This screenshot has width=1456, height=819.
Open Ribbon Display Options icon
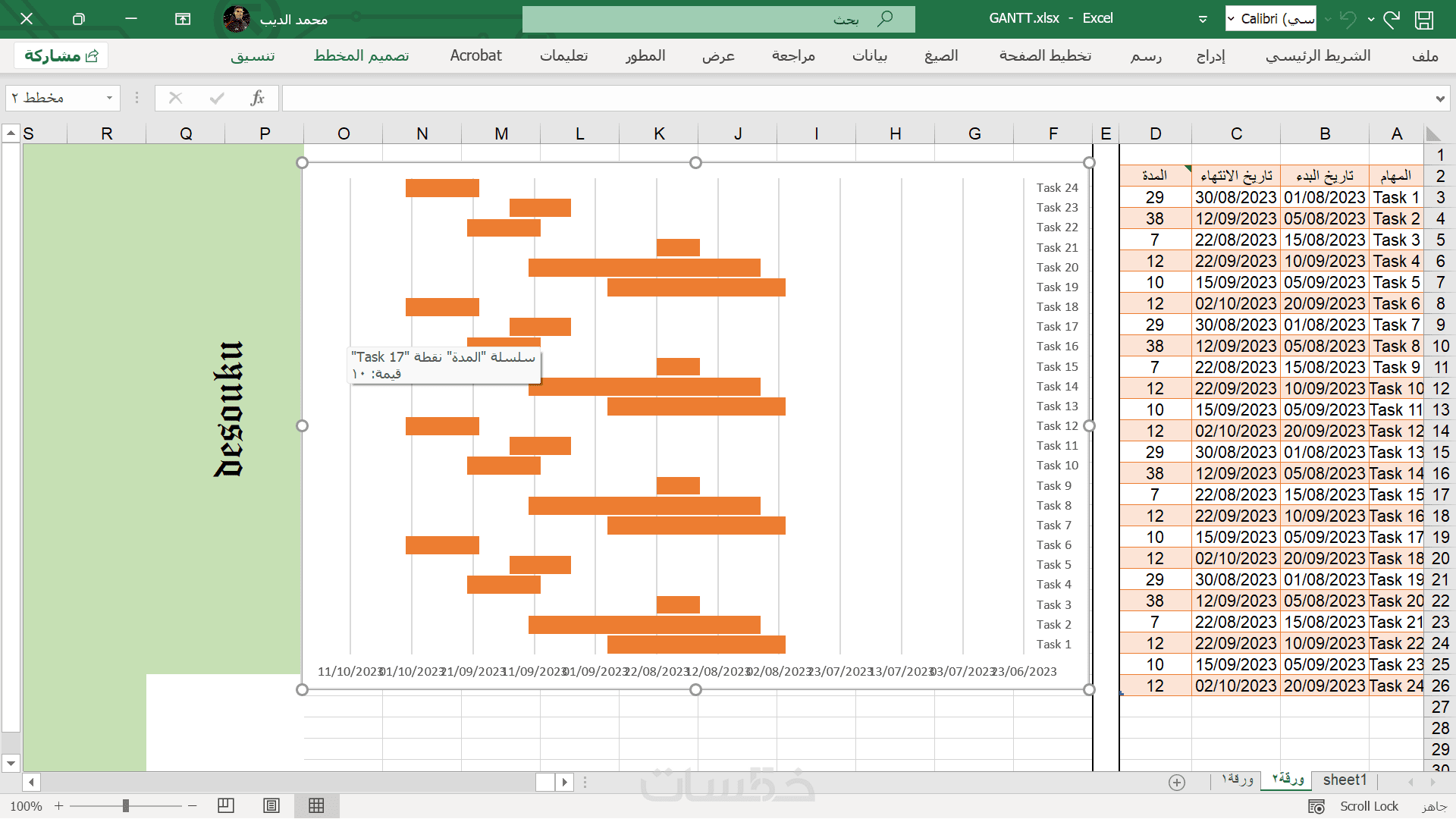coord(183,19)
